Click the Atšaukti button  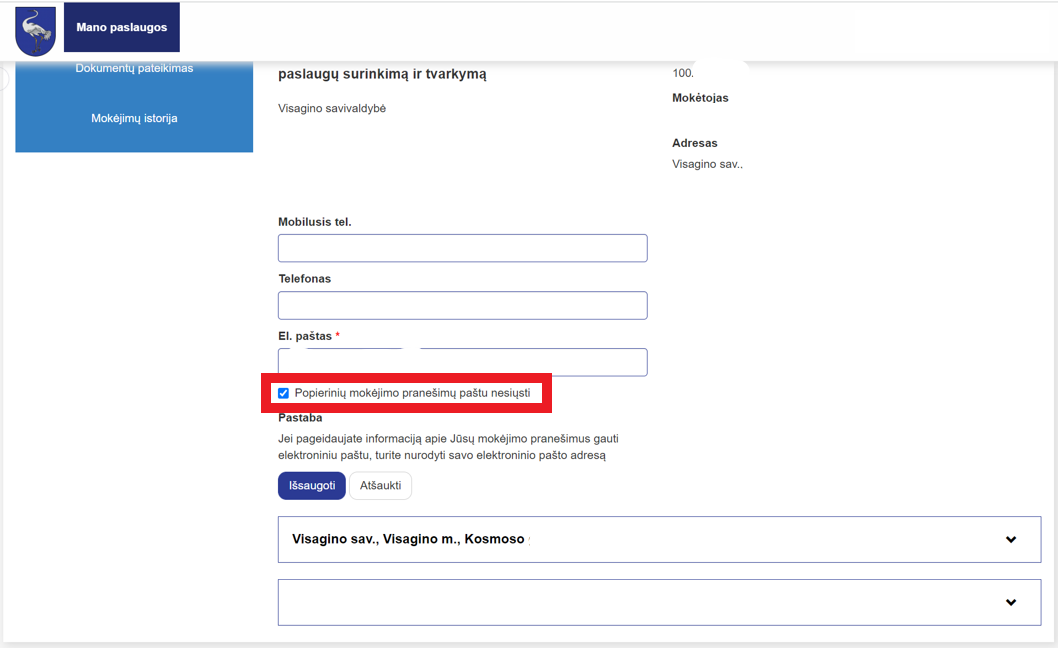tap(381, 485)
